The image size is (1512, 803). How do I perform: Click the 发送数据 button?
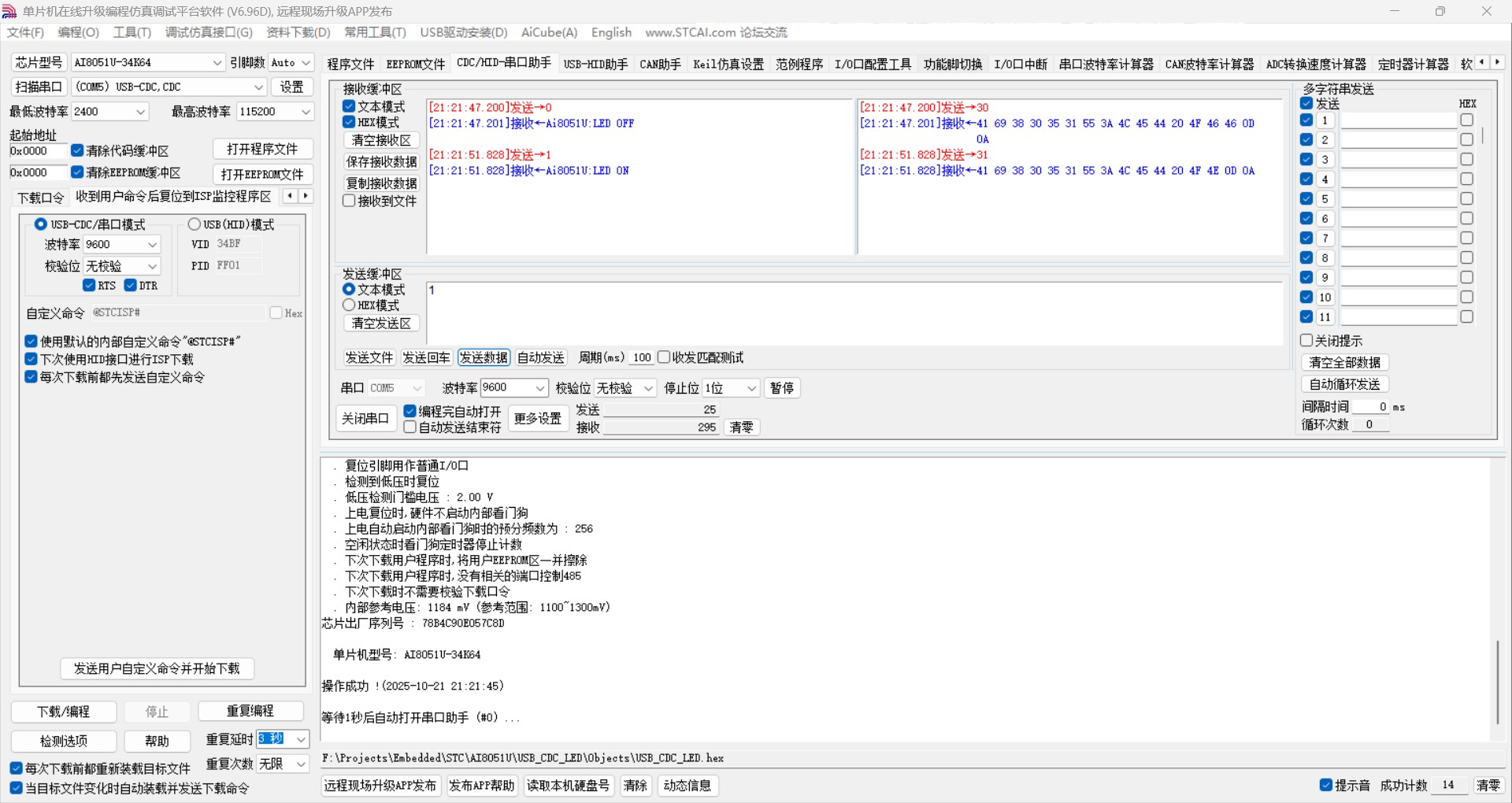484,357
